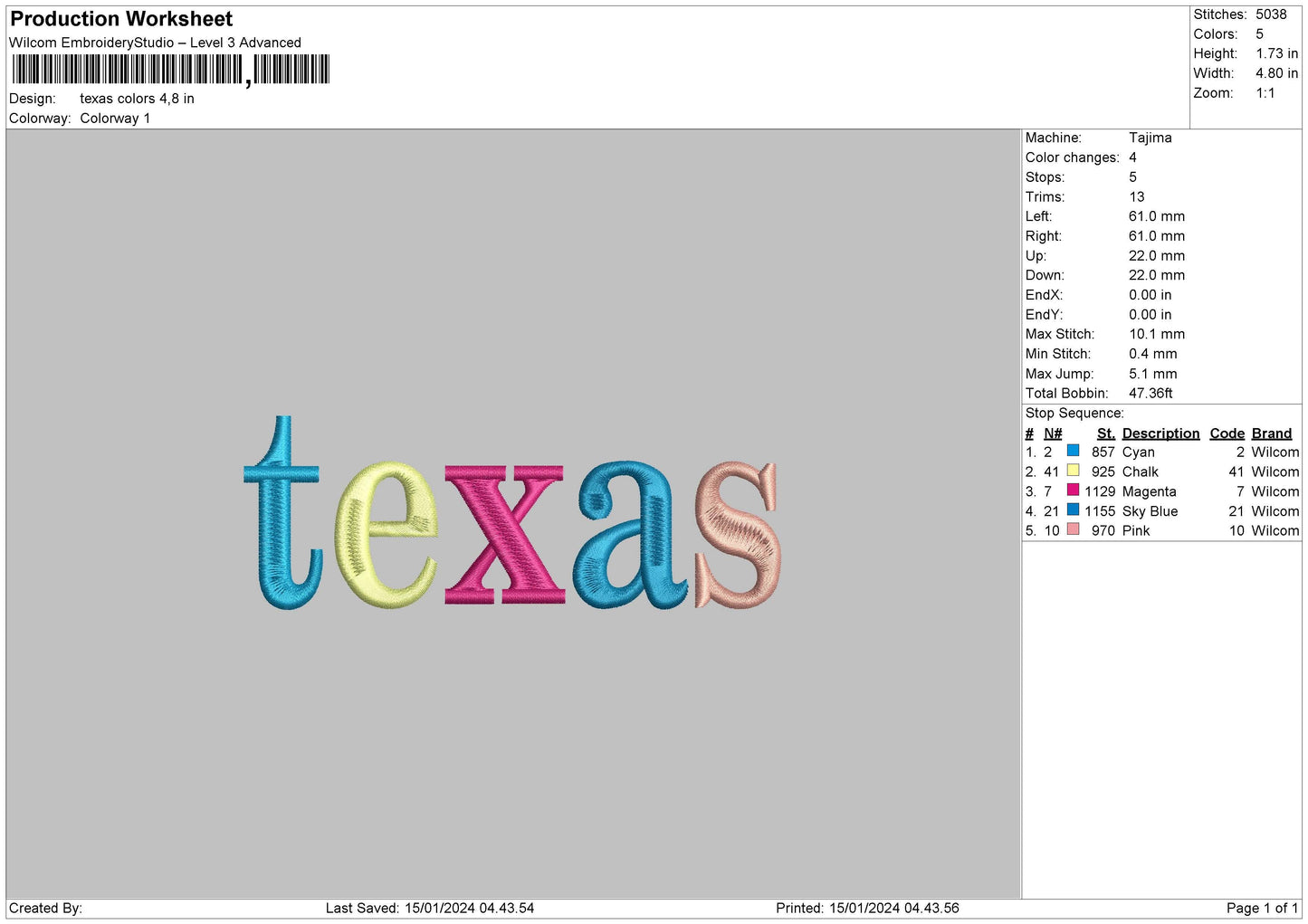Image resolution: width=1308 pixels, height=924 pixels.
Task: Click the Pink description in row 5
Action: click(x=1136, y=531)
